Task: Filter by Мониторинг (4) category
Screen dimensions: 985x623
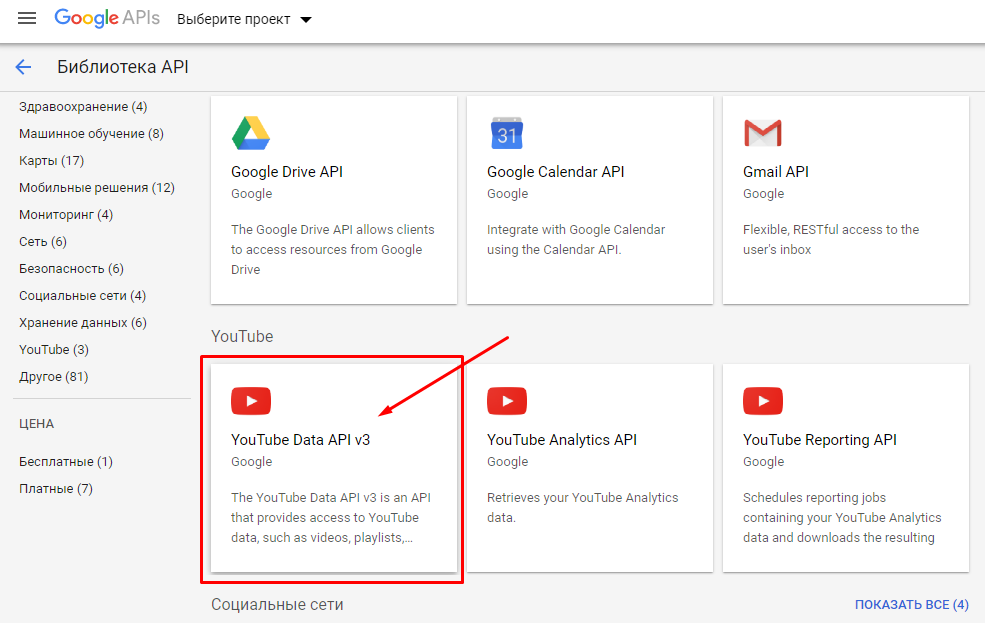Action: (x=66, y=215)
